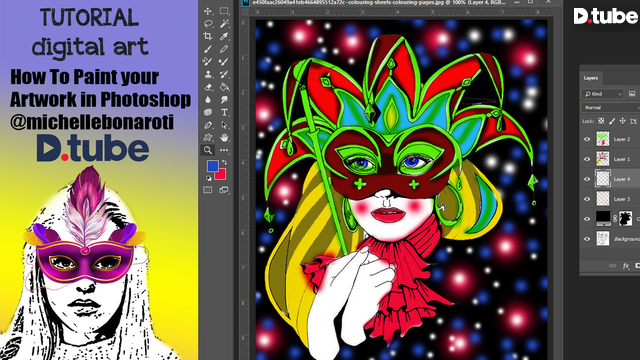Screen dimensions: 640x360
Task: Swap foreground and background colors
Action: (224, 162)
